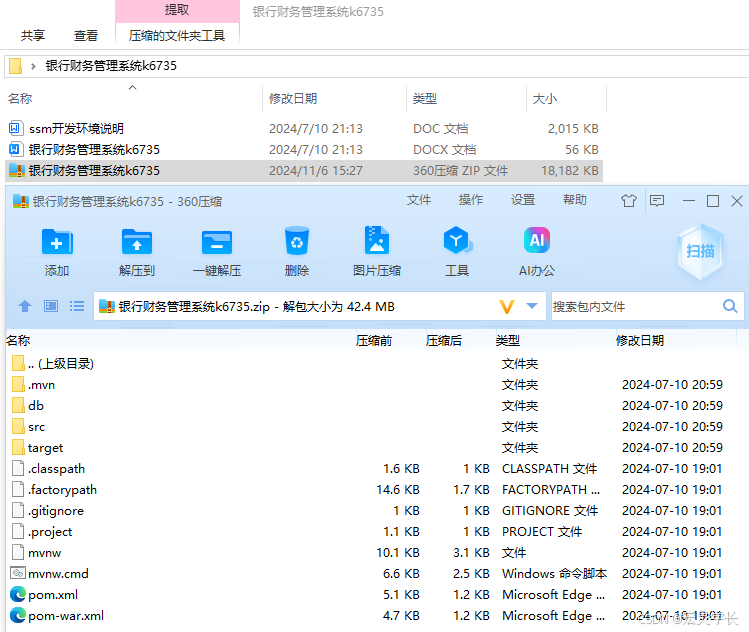749x632 pixels.
Task: Open the 操作 menu in 360压缩
Action: point(471,200)
